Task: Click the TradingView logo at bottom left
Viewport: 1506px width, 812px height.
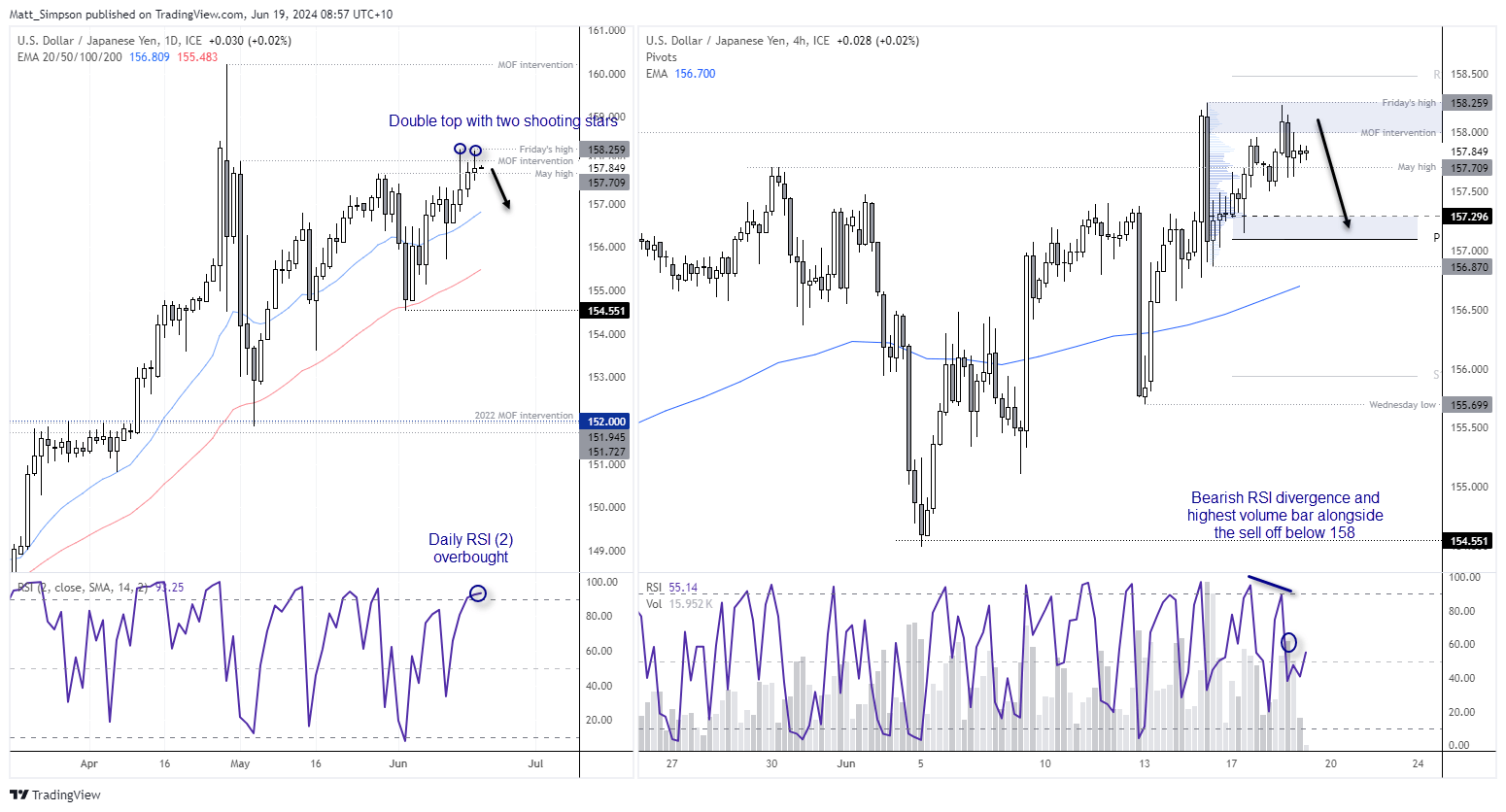Action: coord(55,795)
